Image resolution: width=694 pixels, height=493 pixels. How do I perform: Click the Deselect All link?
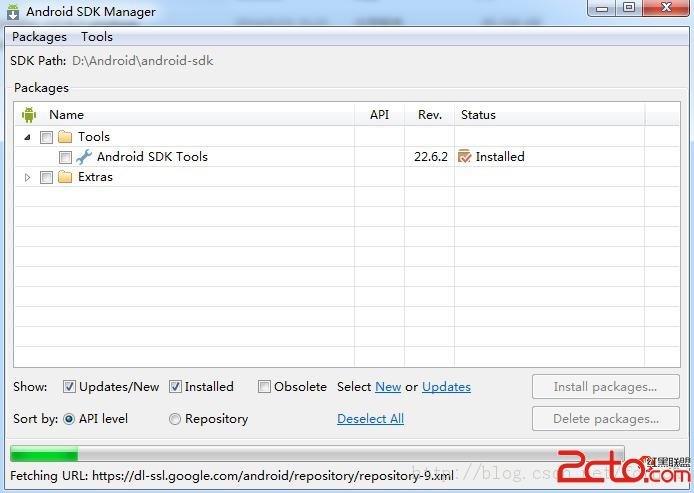click(370, 419)
